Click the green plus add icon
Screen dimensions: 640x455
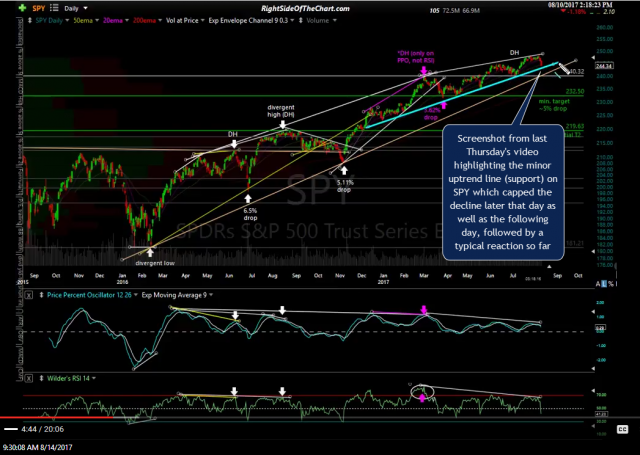point(22,8)
